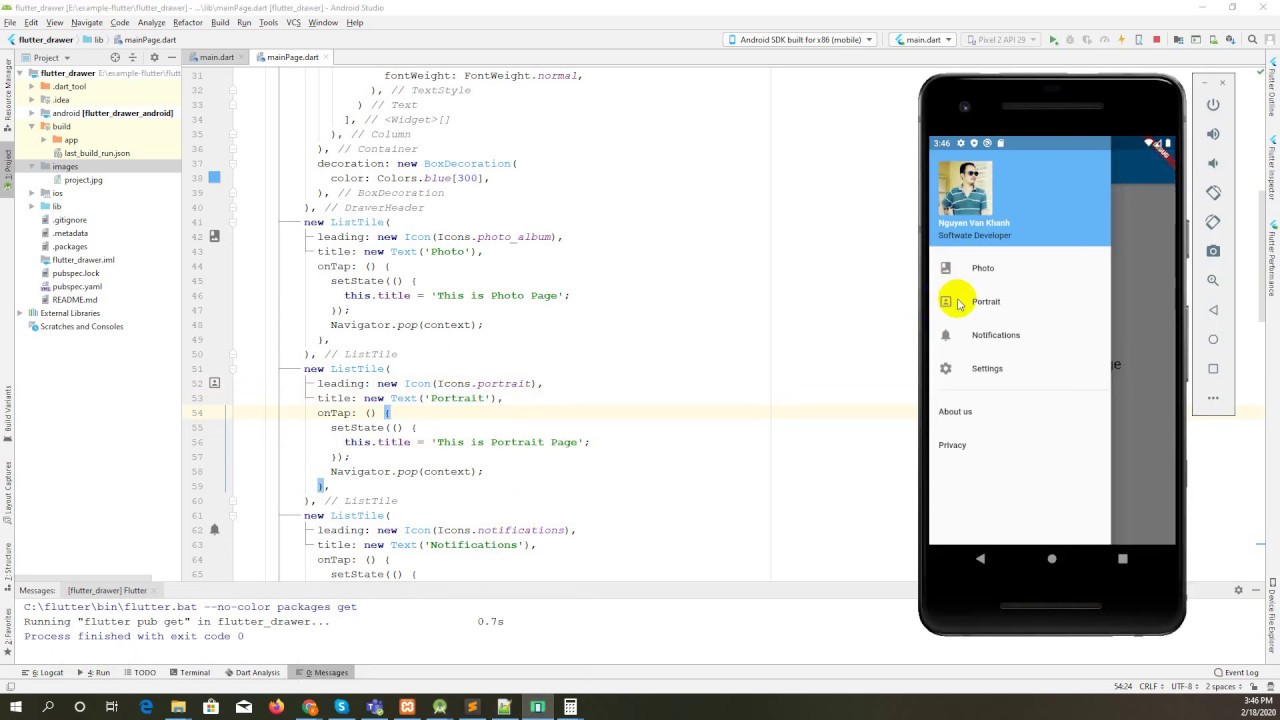Screen dimensions: 1280x720
Task: Tap About us in the drawer
Action: pyautogui.click(x=1020, y=412)
